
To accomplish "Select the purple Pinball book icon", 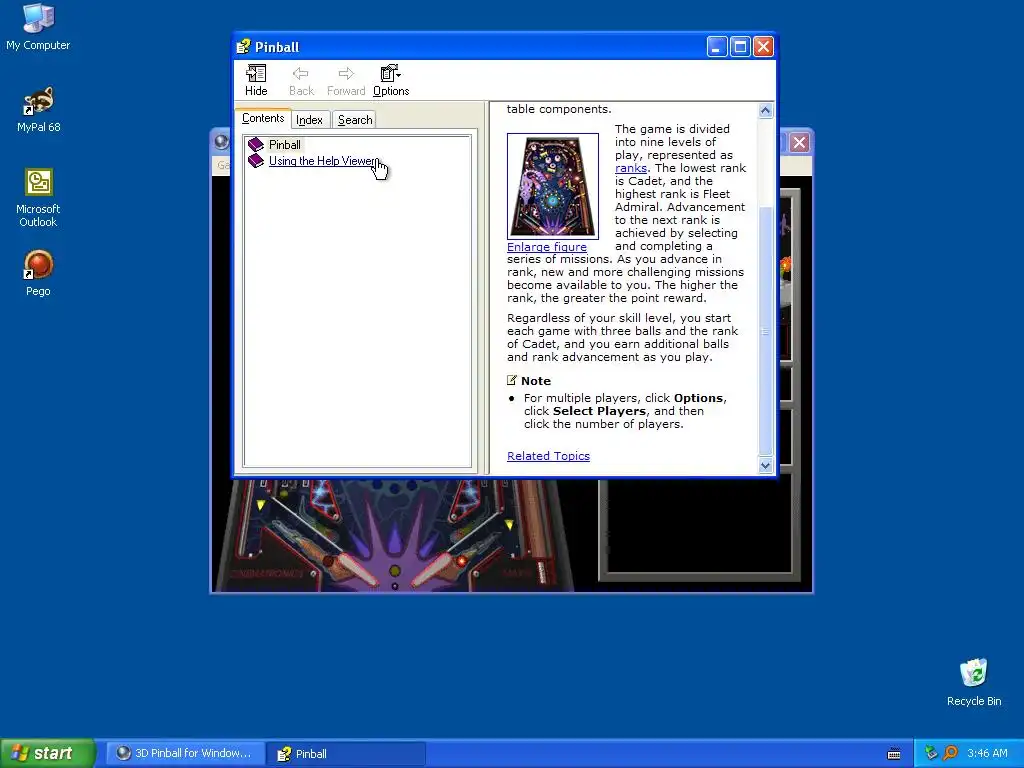I will pos(256,144).
